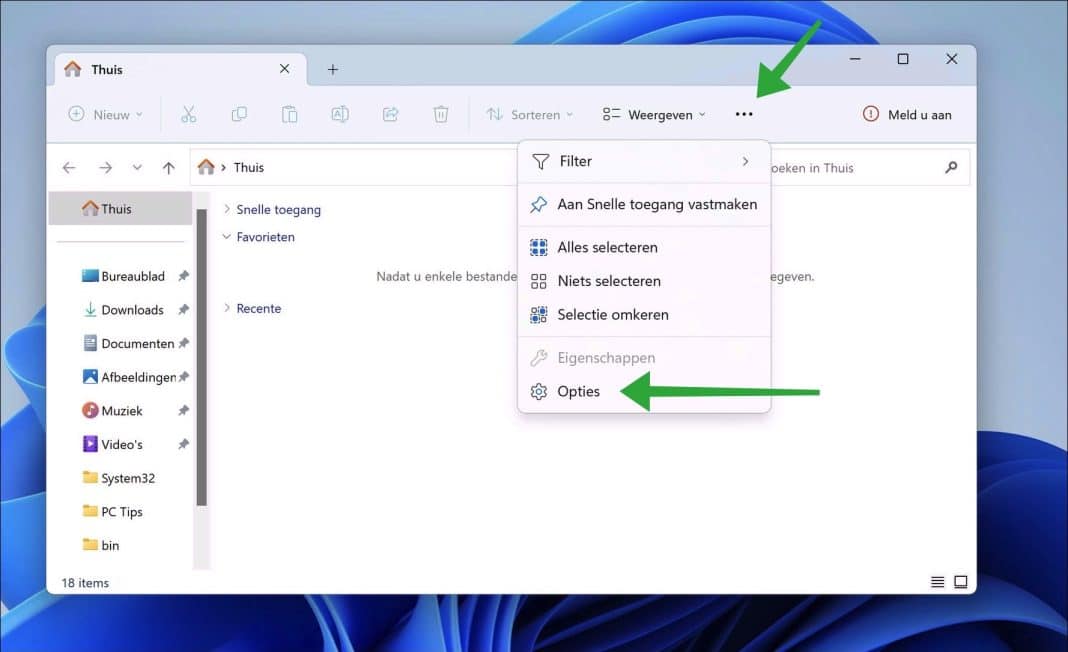The height and width of the screenshot is (652, 1068).
Task: Click the Delete trash bin icon
Action: pos(441,114)
